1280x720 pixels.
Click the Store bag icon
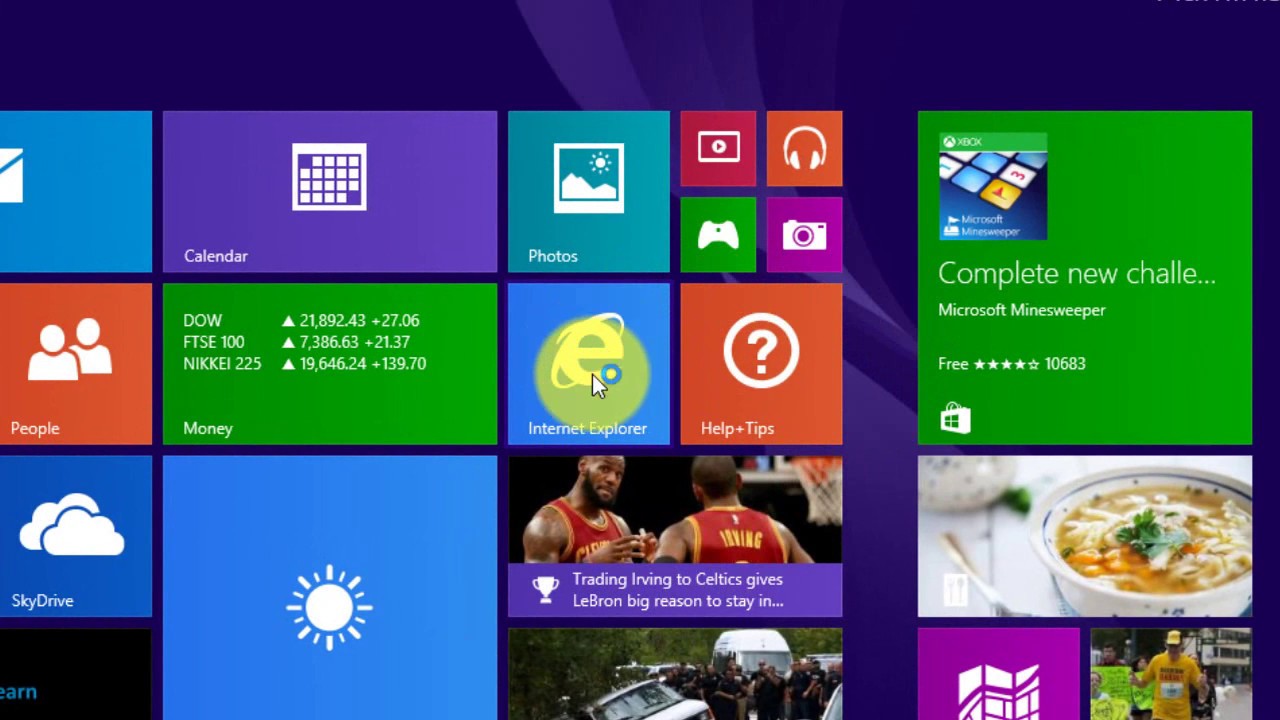coord(955,418)
